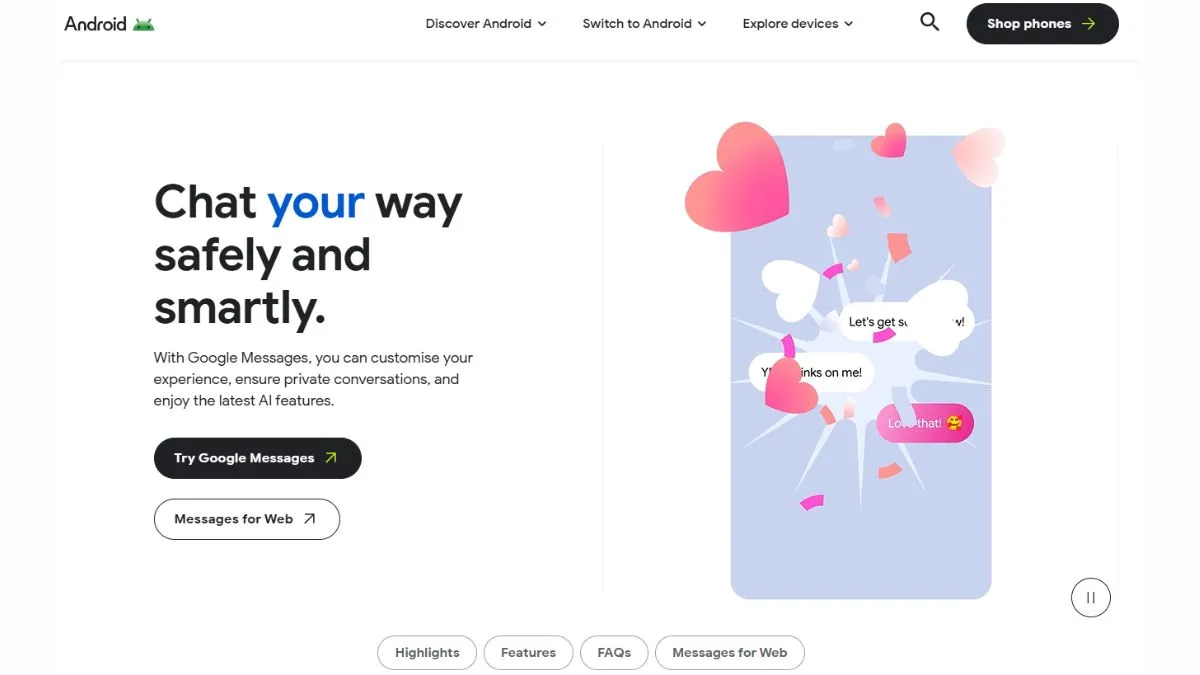Click the Shop phones button
Viewport: 1200px width, 675px height.
point(1042,24)
